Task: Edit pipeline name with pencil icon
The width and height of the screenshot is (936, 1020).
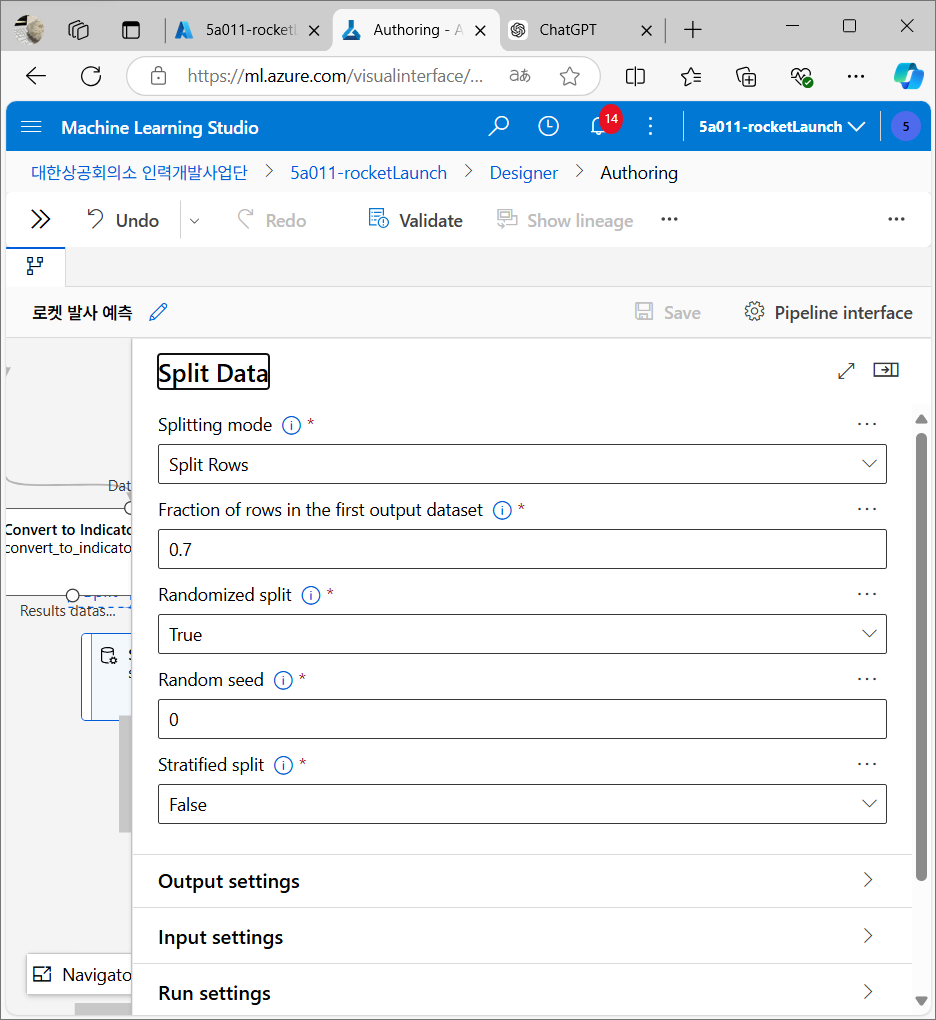Action: [158, 312]
